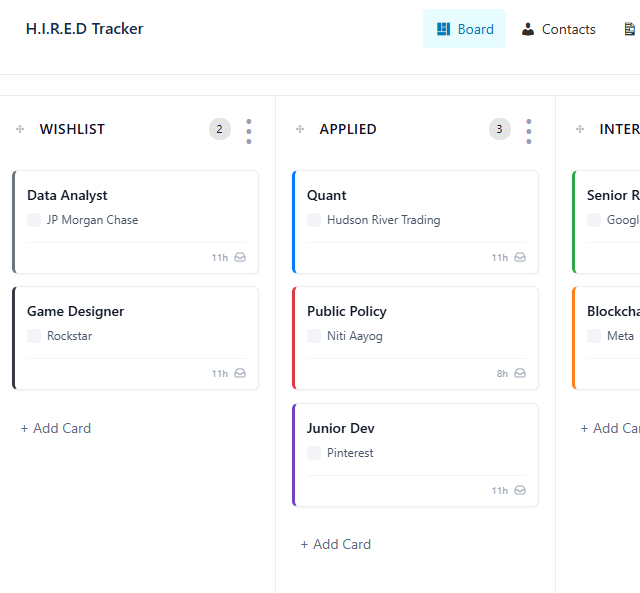640x593 pixels.
Task: Click the drag handle beside WISHLIST
Action: [x=20, y=129]
